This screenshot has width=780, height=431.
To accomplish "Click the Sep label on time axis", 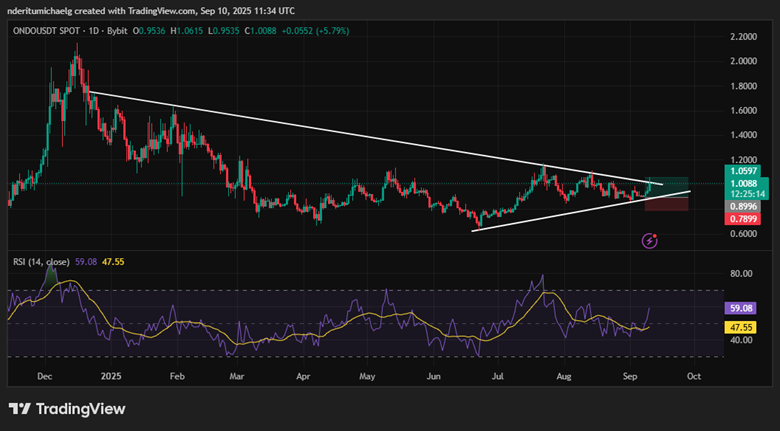I will click(x=630, y=376).
